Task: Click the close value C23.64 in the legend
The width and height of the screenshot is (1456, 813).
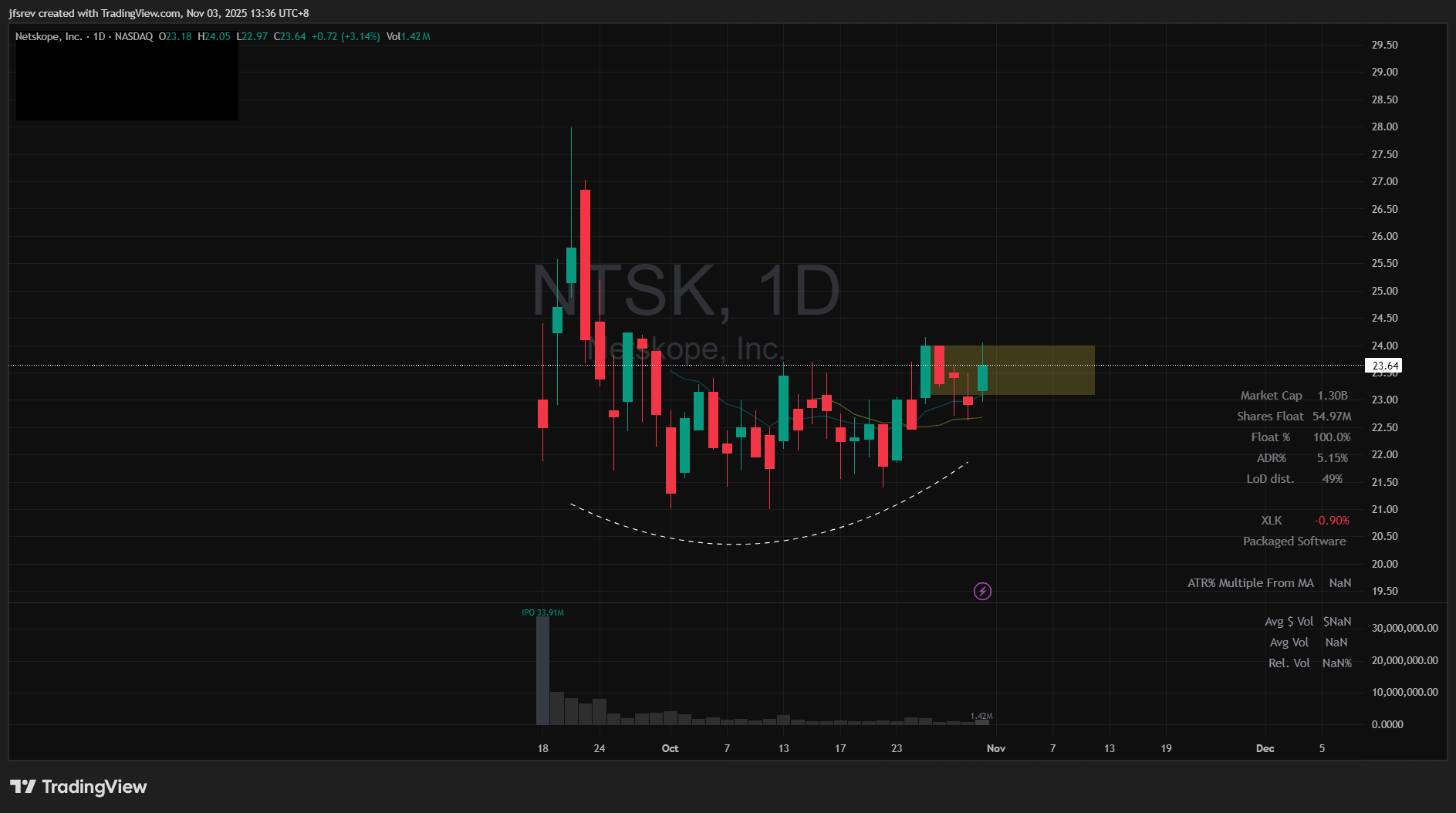Action: 290,36
